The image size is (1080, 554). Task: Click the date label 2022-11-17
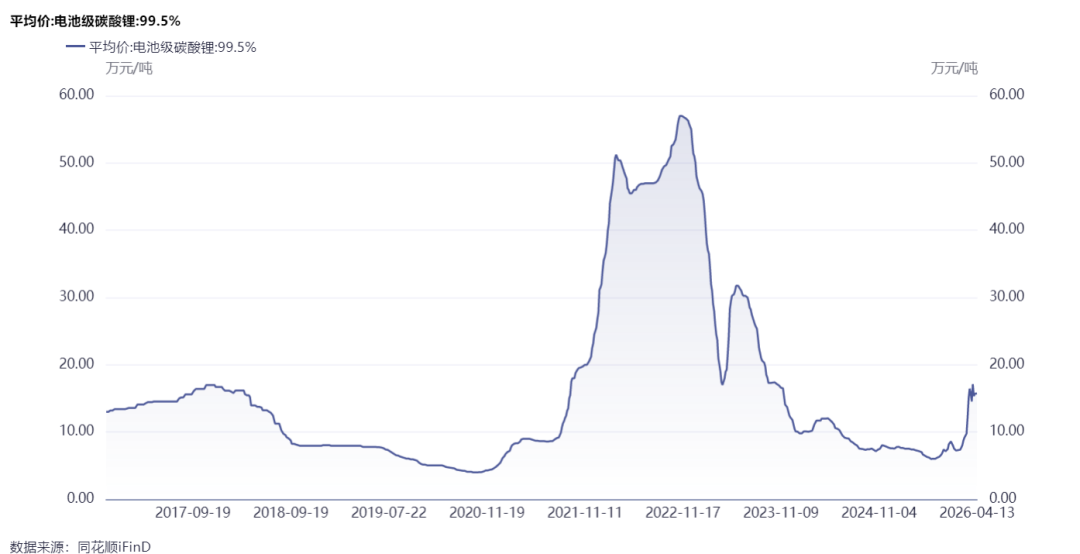pyautogui.click(x=682, y=513)
